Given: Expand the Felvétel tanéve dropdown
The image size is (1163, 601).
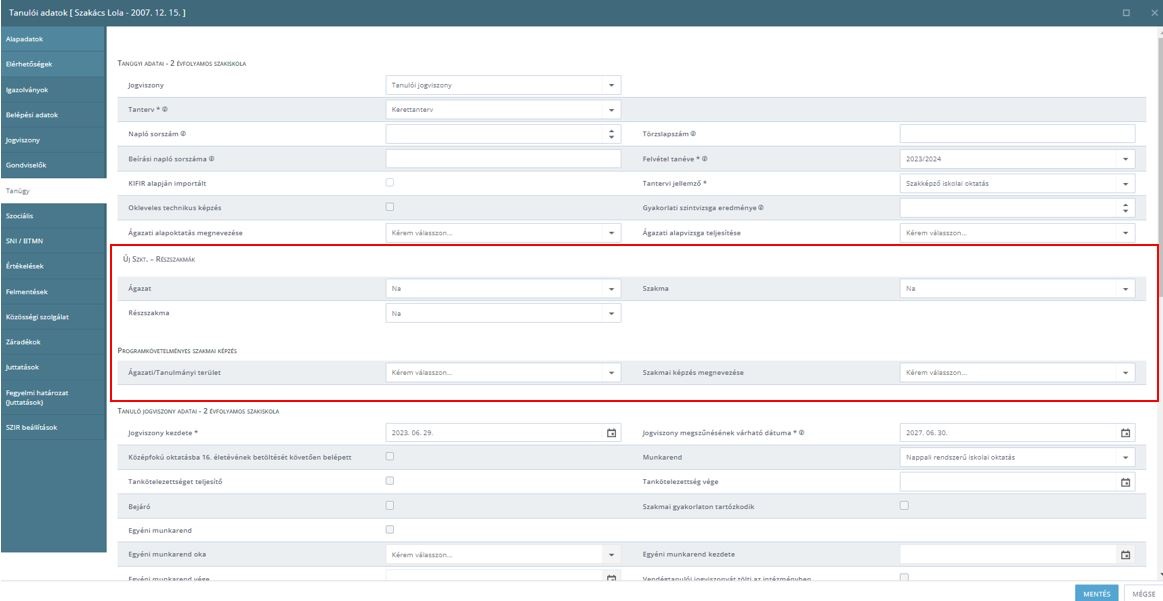Looking at the screenshot, I should 1017,159.
